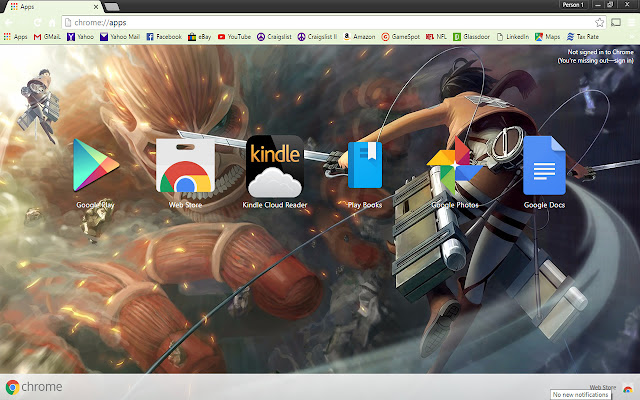Open the NFL bookmark
The width and height of the screenshot is (640, 400).
click(436, 37)
